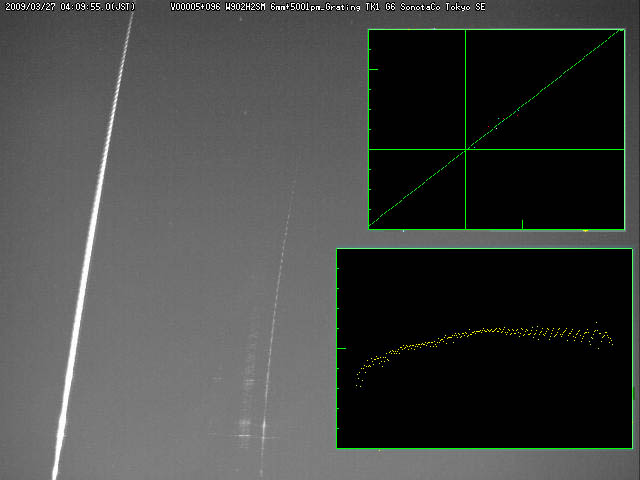Click the green tick on upper plot bottom axis
Screen dimensions: 640x480
[x=522, y=224]
